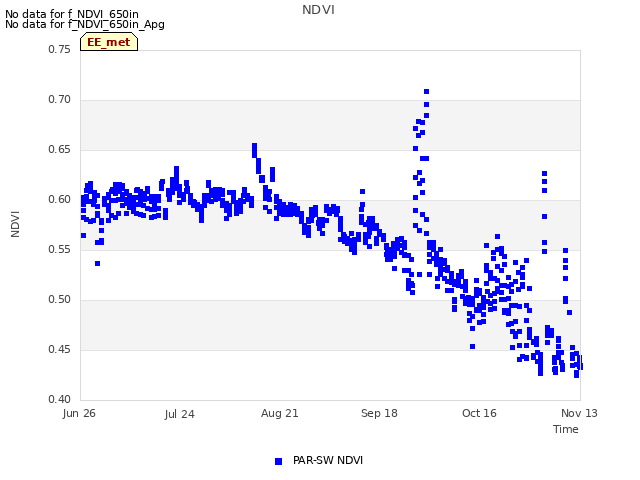Click the Jun 26 x-axis tick label

pyautogui.click(x=79, y=413)
